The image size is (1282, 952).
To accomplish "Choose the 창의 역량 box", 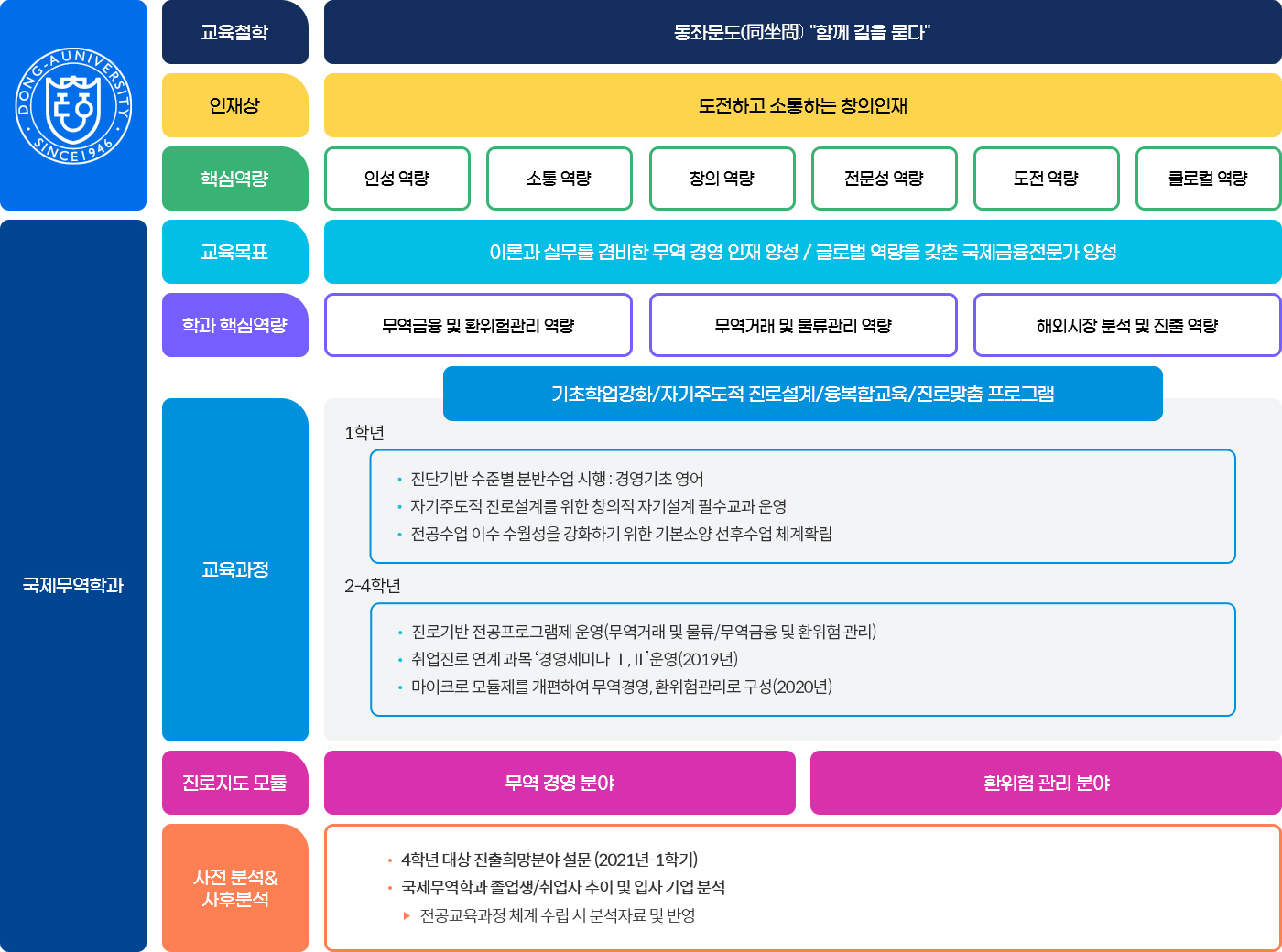I will coord(722,178).
